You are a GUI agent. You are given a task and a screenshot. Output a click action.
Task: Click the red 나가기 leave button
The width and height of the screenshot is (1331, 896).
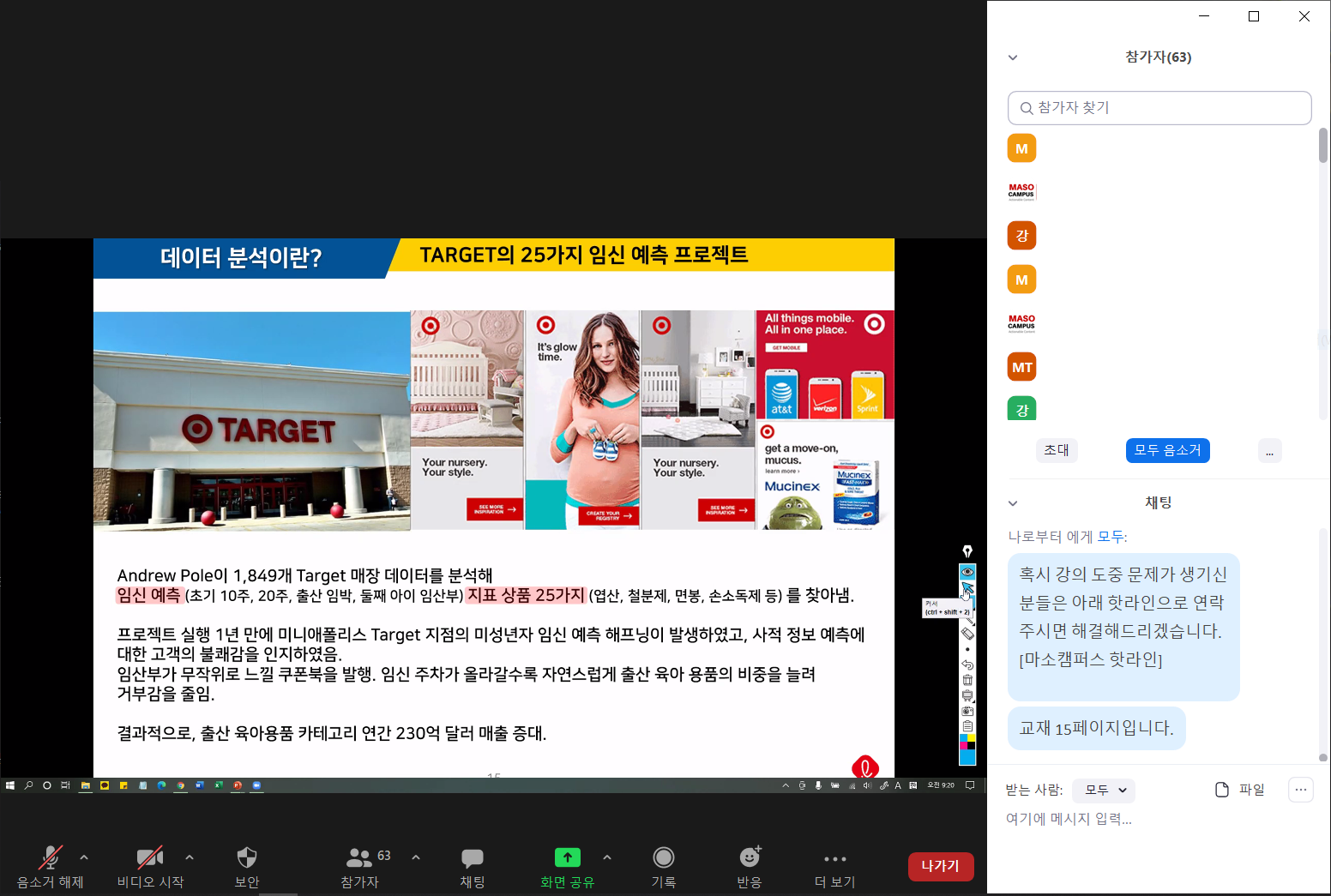click(x=940, y=866)
